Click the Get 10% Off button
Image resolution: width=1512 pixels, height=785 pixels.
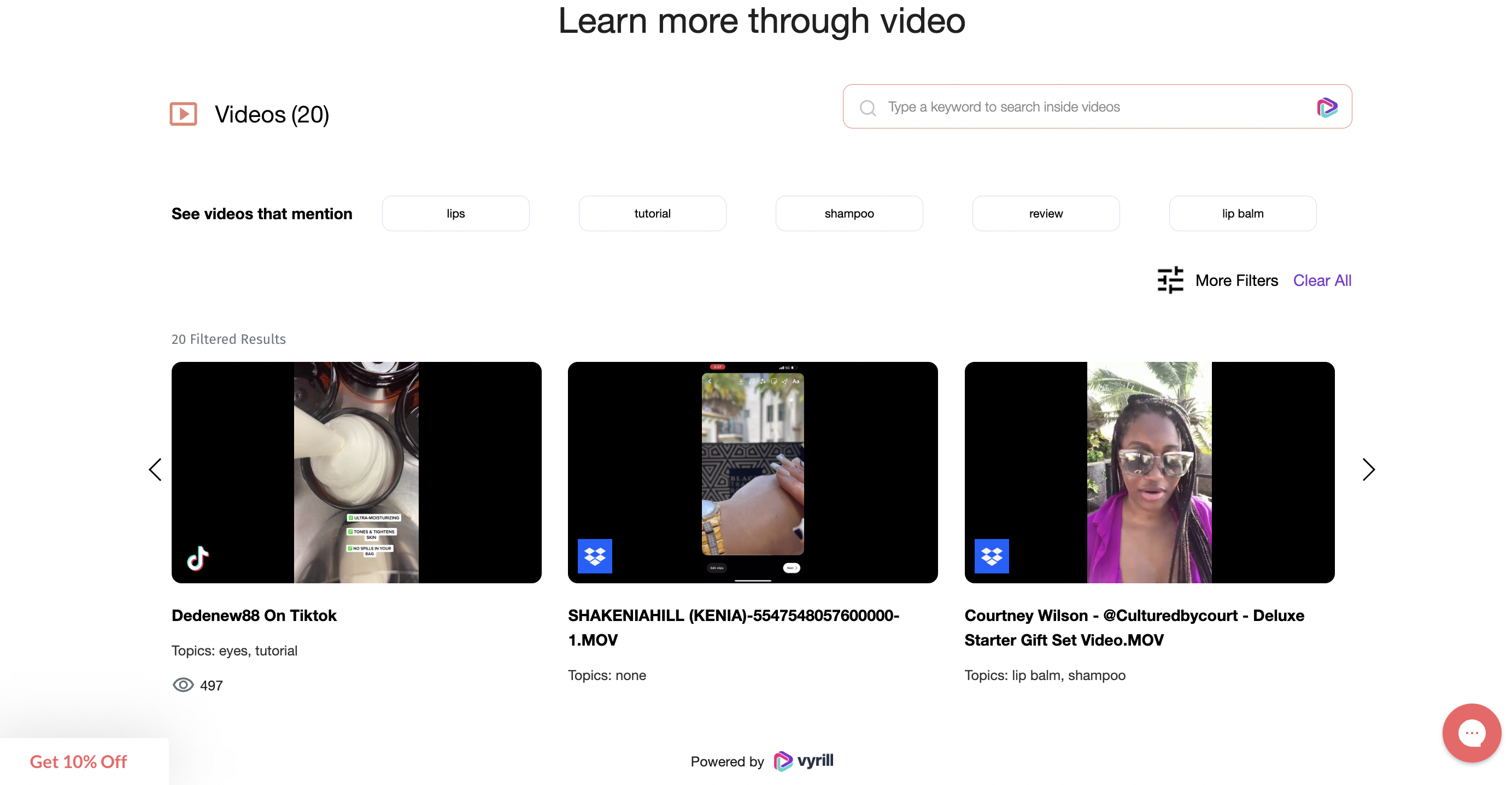[79, 761]
